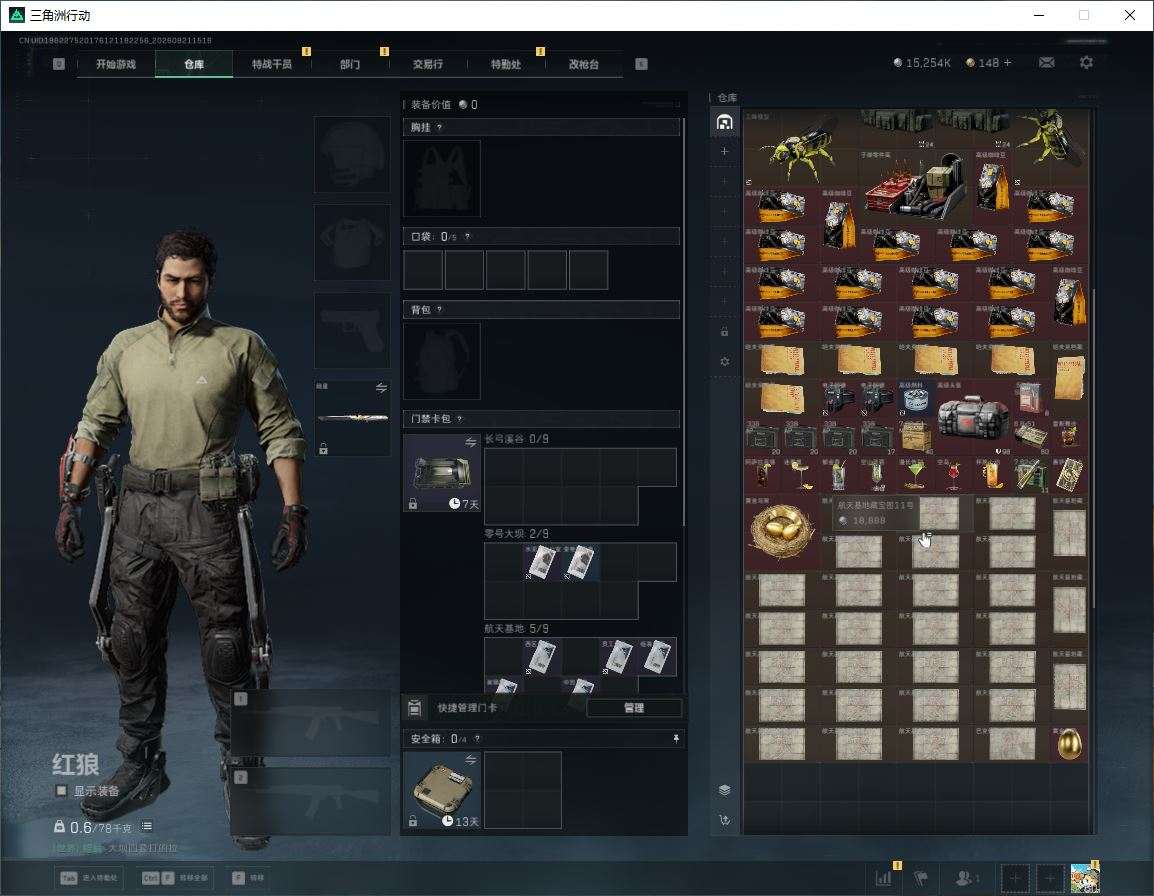Click the empty helmet slot
This screenshot has width=1154, height=896.
[353, 155]
